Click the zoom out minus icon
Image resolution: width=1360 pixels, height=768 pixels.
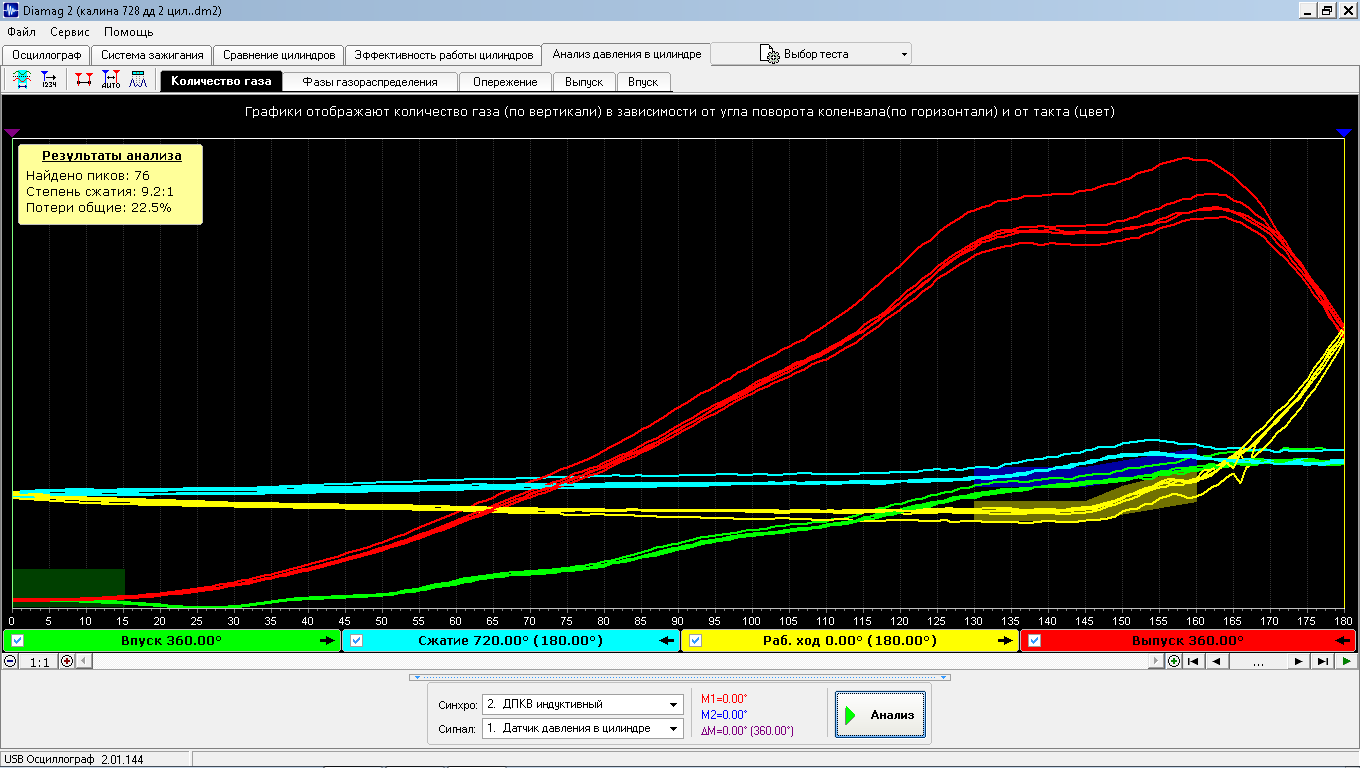tap(10, 661)
